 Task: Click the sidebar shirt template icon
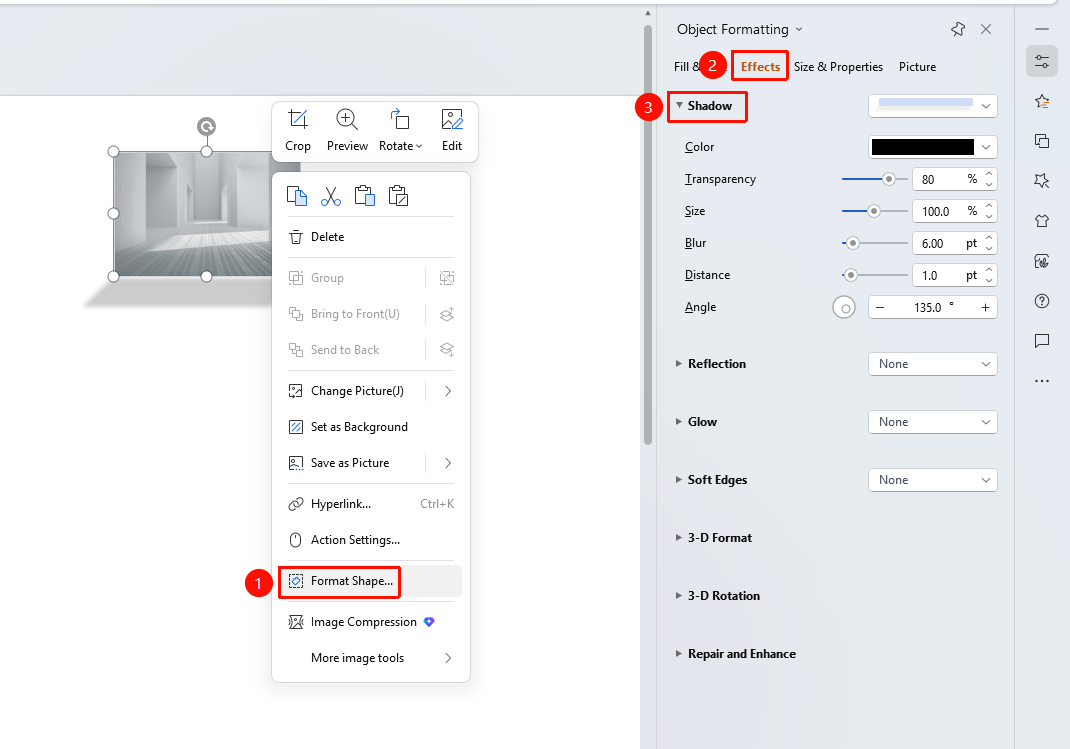[1042, 221]
